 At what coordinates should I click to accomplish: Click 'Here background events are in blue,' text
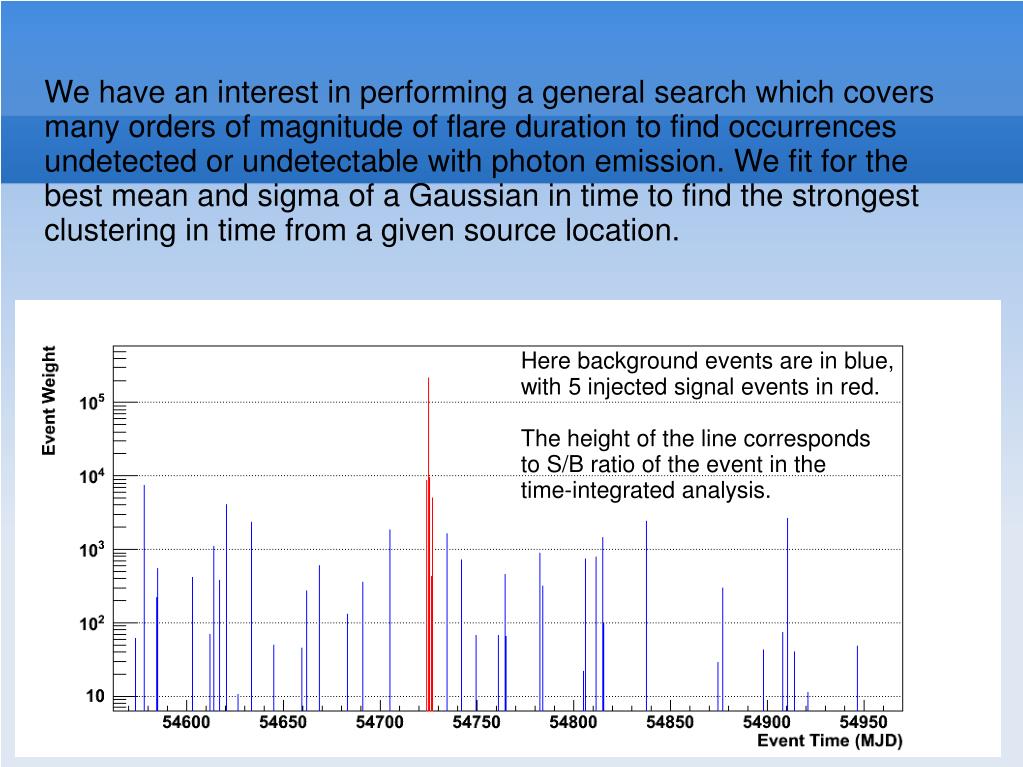[x=707, y=361]
